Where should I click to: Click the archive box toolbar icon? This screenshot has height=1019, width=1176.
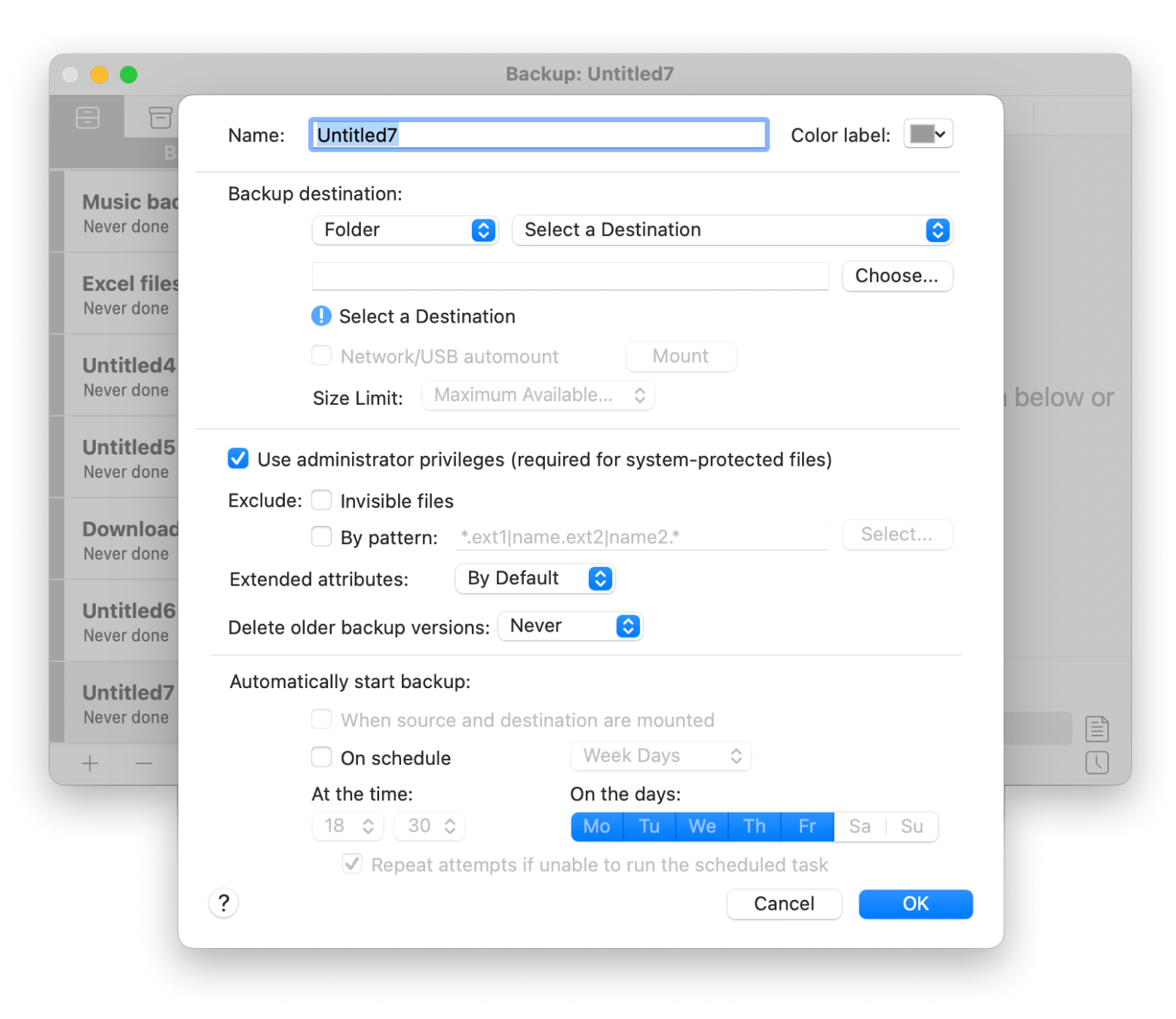[x=160, y=118]
